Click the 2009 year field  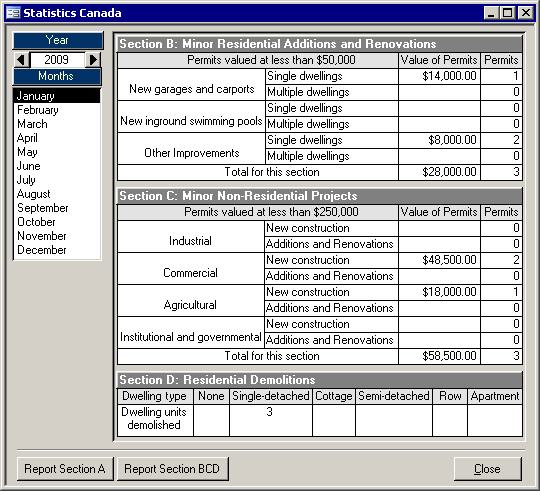[57, 60]
